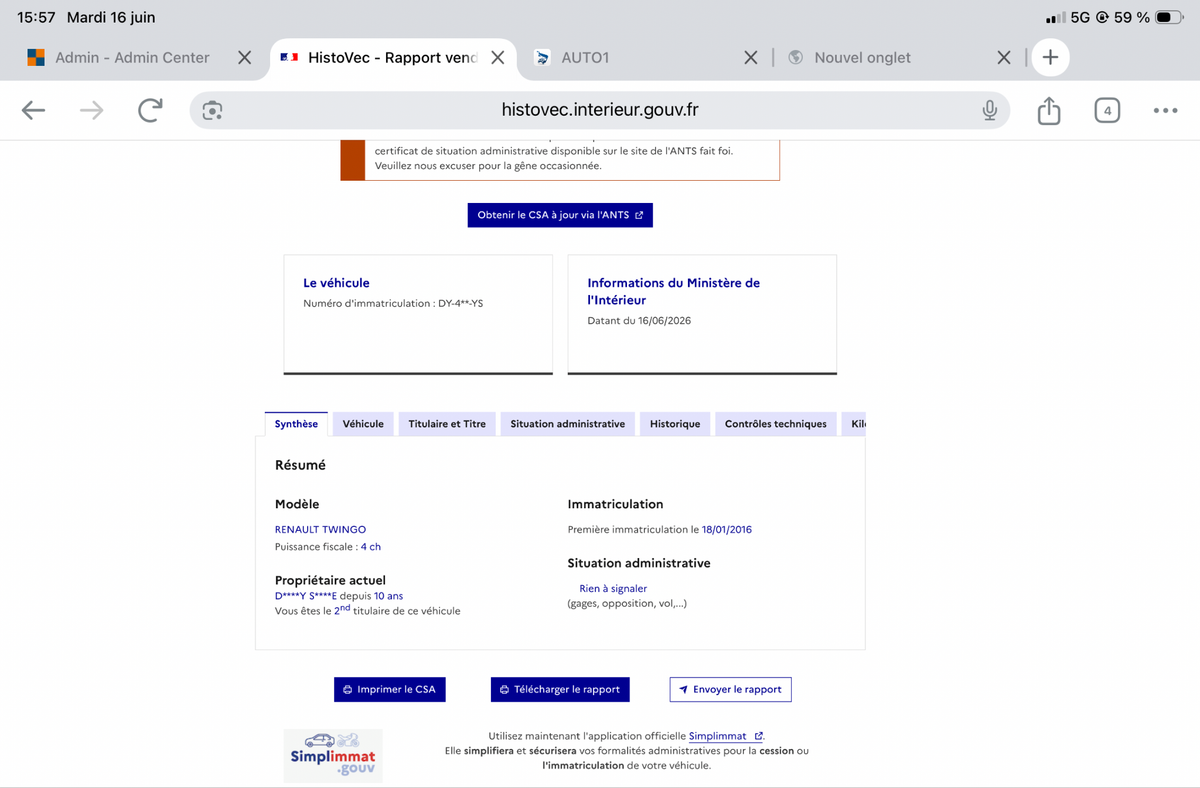This screenshot has height=788, width=1200.
Task: Click Télécharger le rapport button
Action: (x=560, y=689)
